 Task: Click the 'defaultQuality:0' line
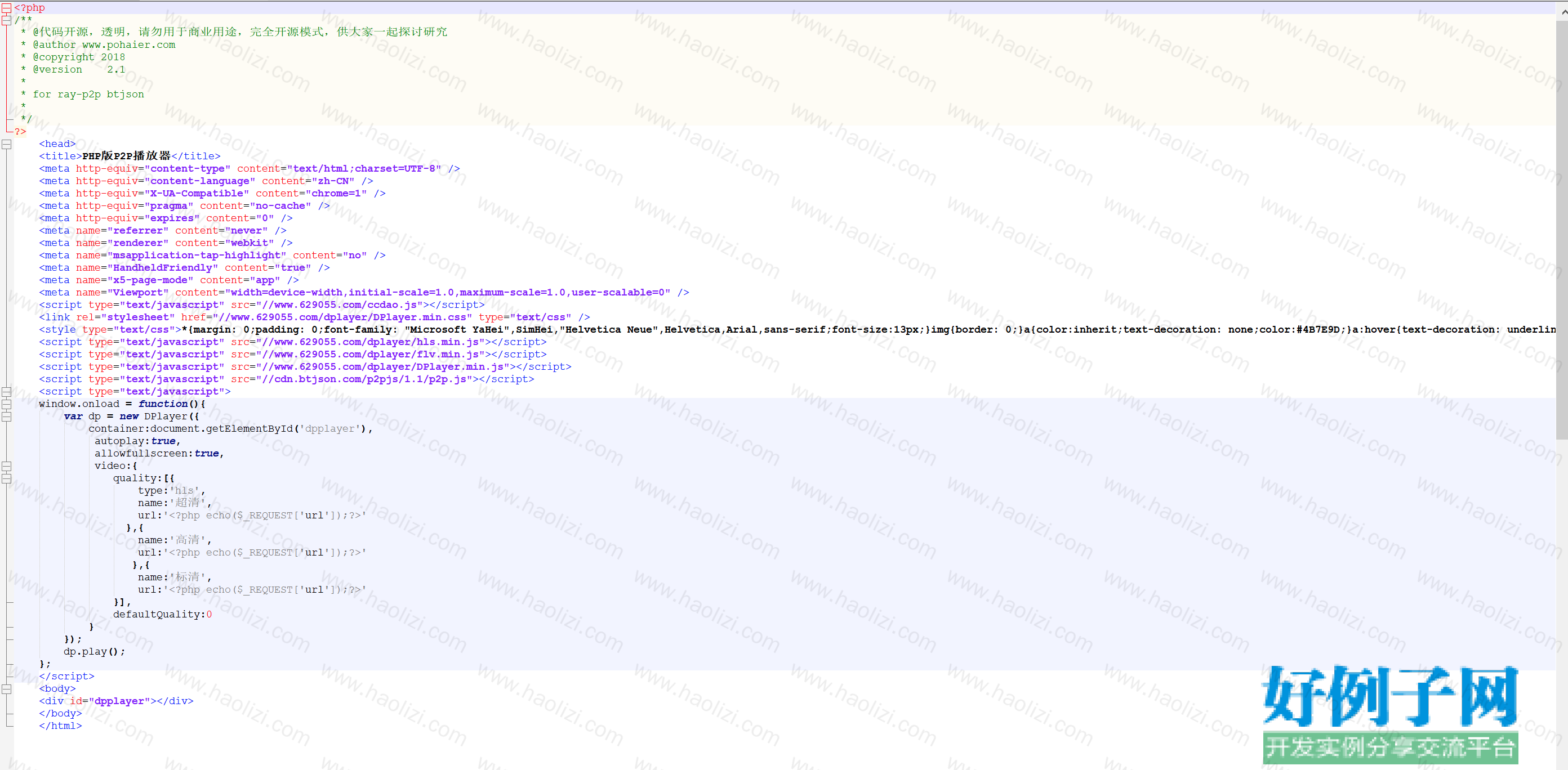163,614
